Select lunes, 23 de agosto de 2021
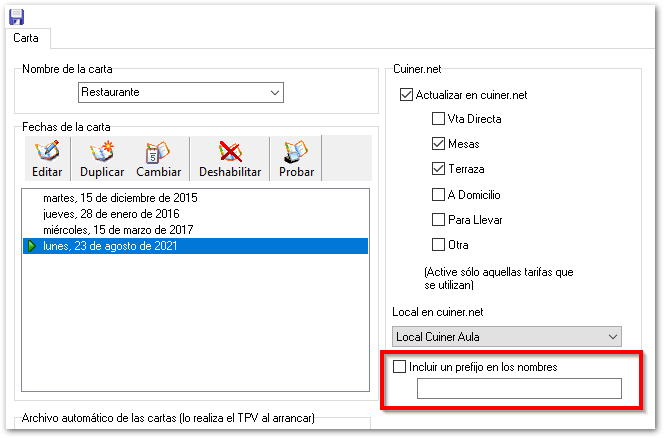 [x=195, y=246]
